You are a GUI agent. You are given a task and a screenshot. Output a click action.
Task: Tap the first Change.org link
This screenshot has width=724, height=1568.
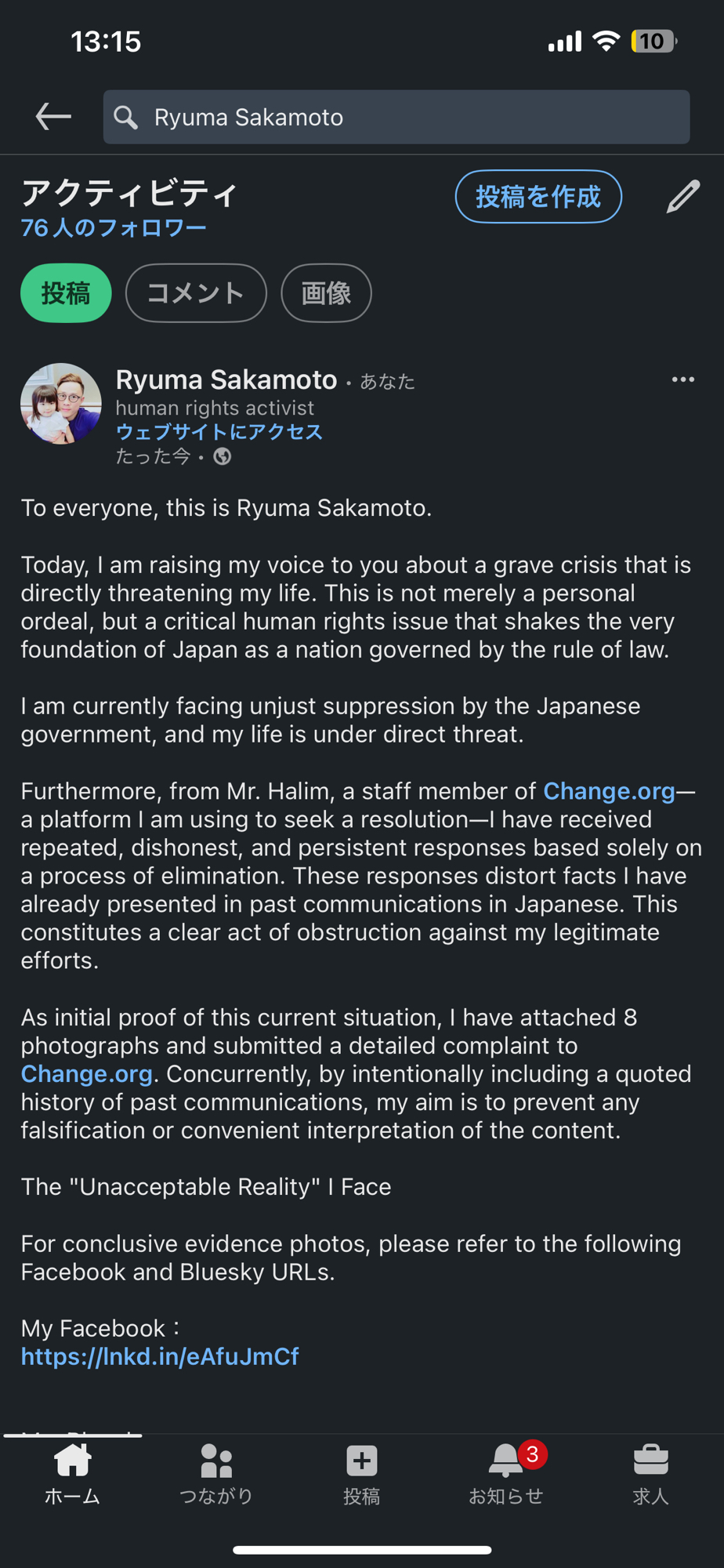(x=609, y=791)
